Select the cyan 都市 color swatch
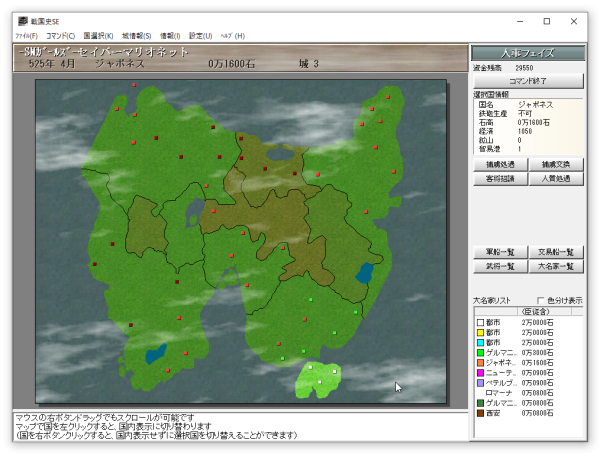The image size is (600, 454). click(481, 342)
